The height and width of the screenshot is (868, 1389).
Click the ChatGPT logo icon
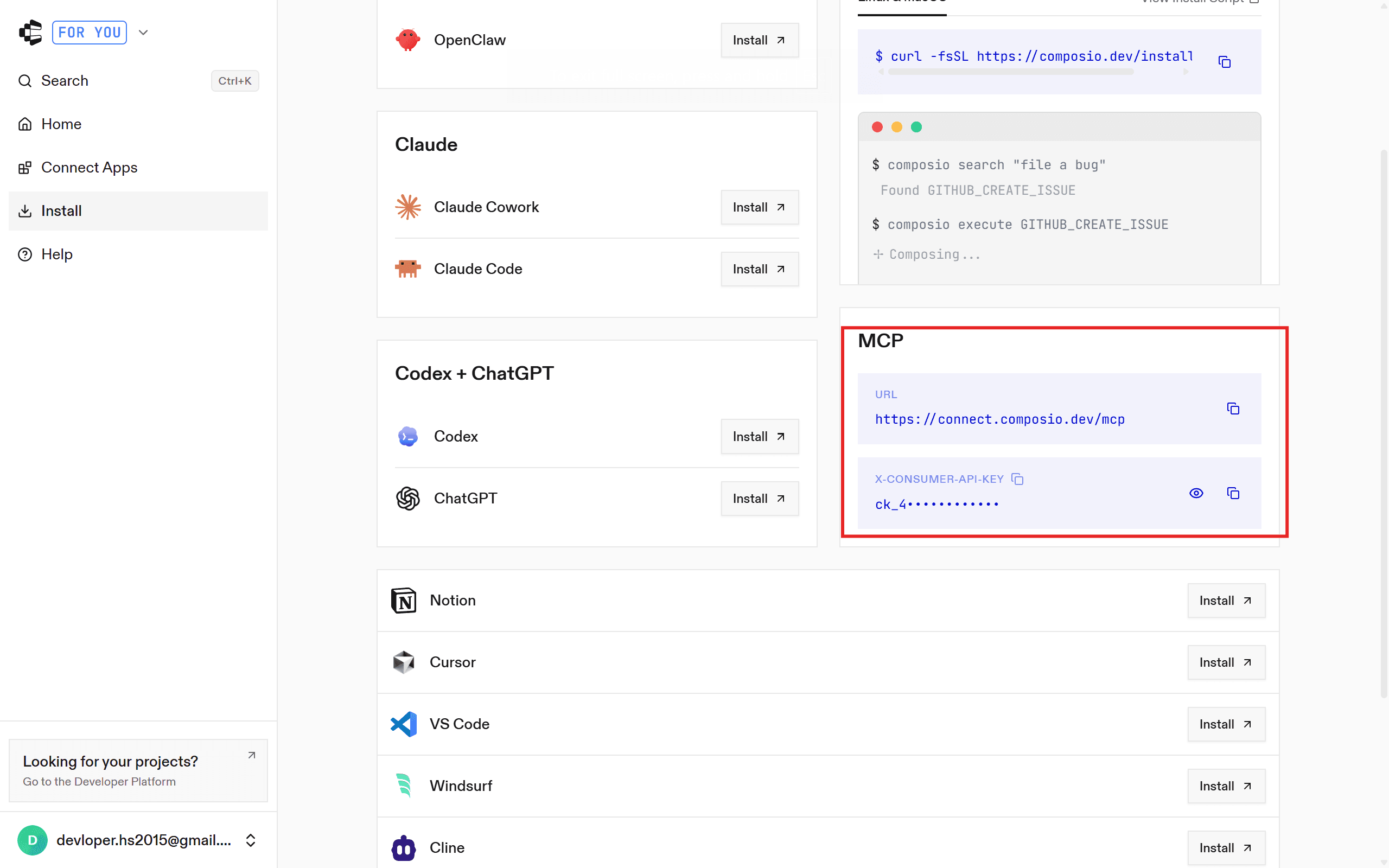(407, 499)
